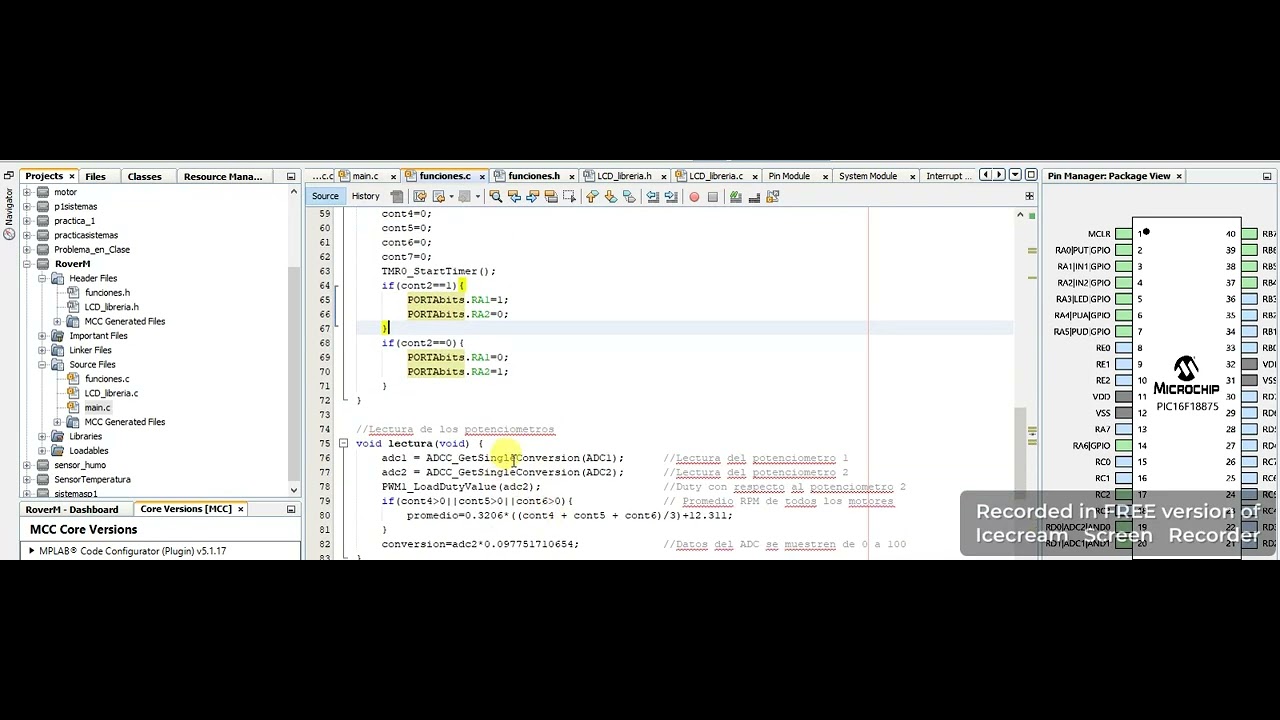Viewport: 1280px width, 720px height.
Task: Expand the Important Files folder
Action: 43,336
